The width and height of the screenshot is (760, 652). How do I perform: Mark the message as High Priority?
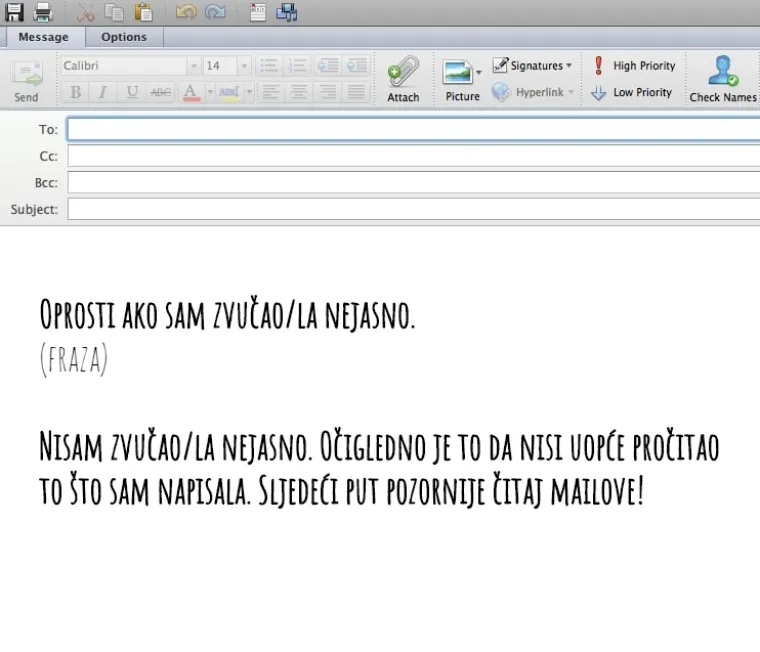coord(634,66)
